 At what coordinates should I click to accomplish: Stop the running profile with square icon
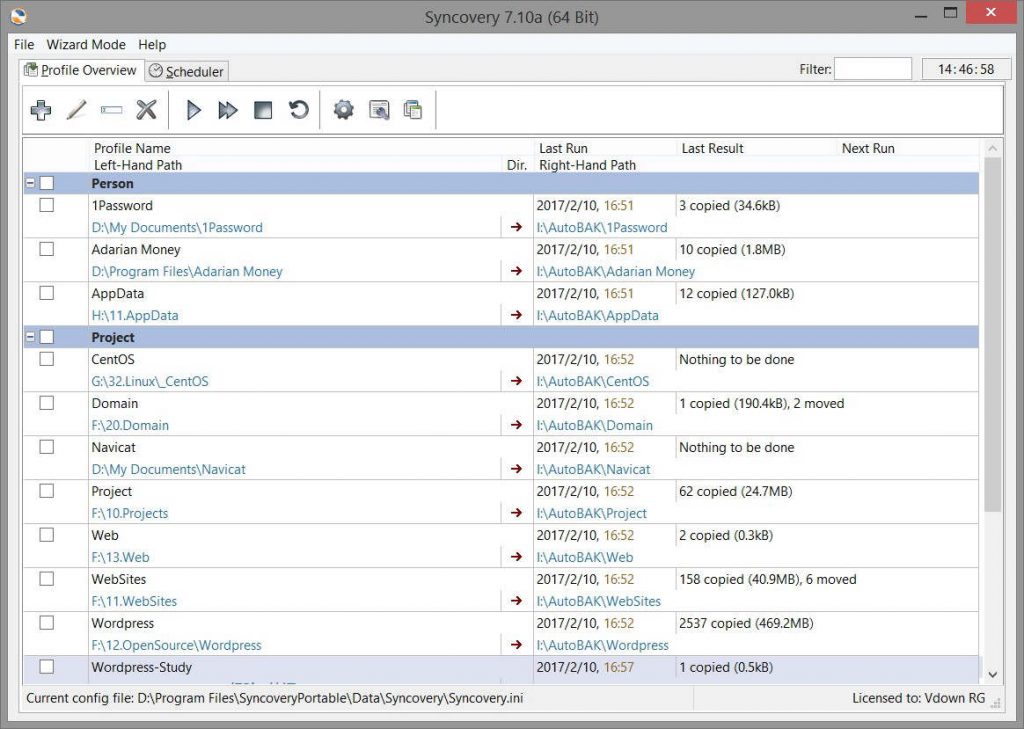pos(263,110)
